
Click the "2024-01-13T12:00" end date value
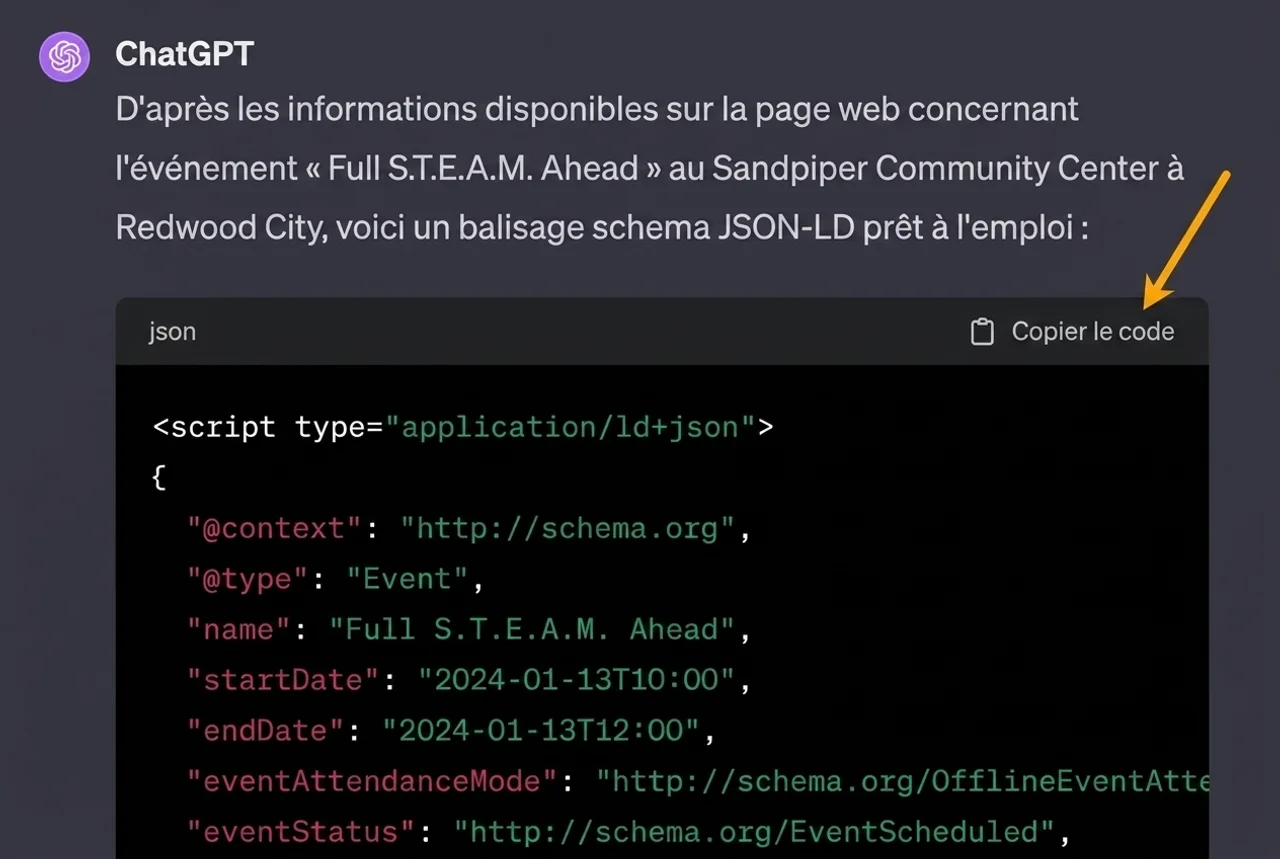pos(541,730)
